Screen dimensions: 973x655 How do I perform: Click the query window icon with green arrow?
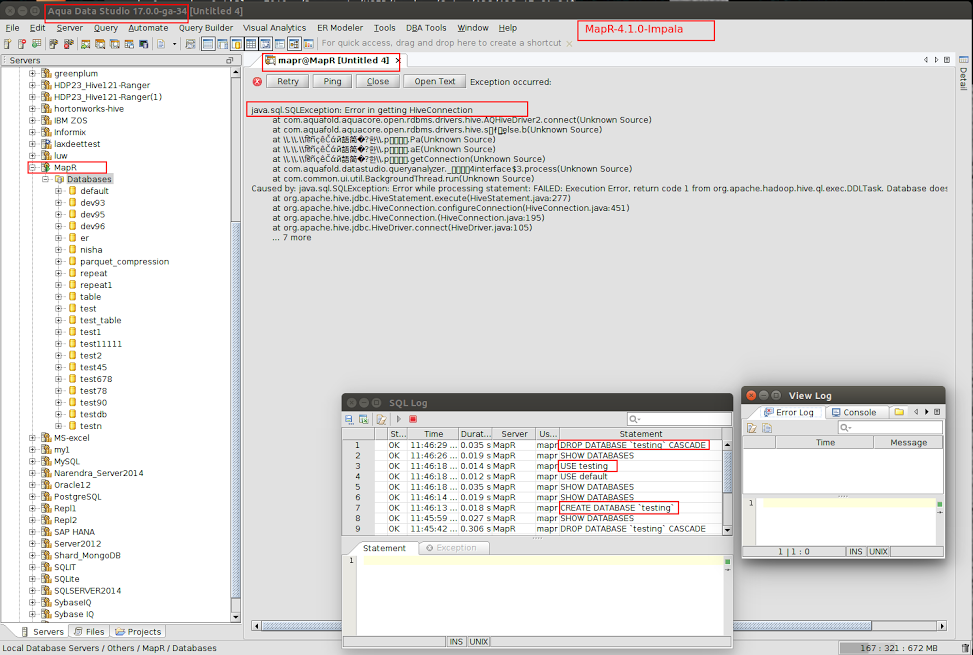pyautogui.click(x=86, y=44)
